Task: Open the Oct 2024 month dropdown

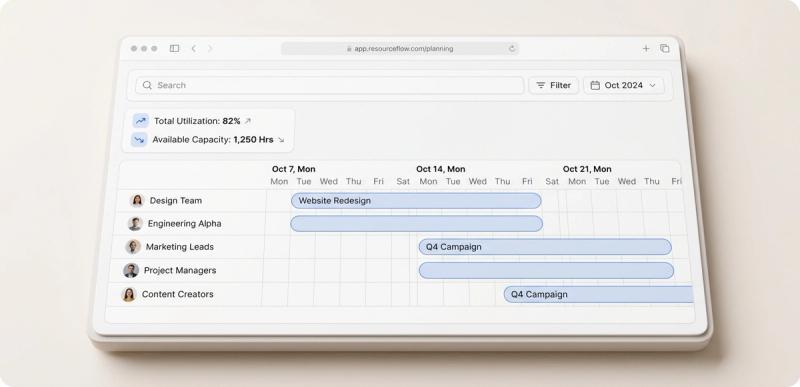Action: coord(623,85)
